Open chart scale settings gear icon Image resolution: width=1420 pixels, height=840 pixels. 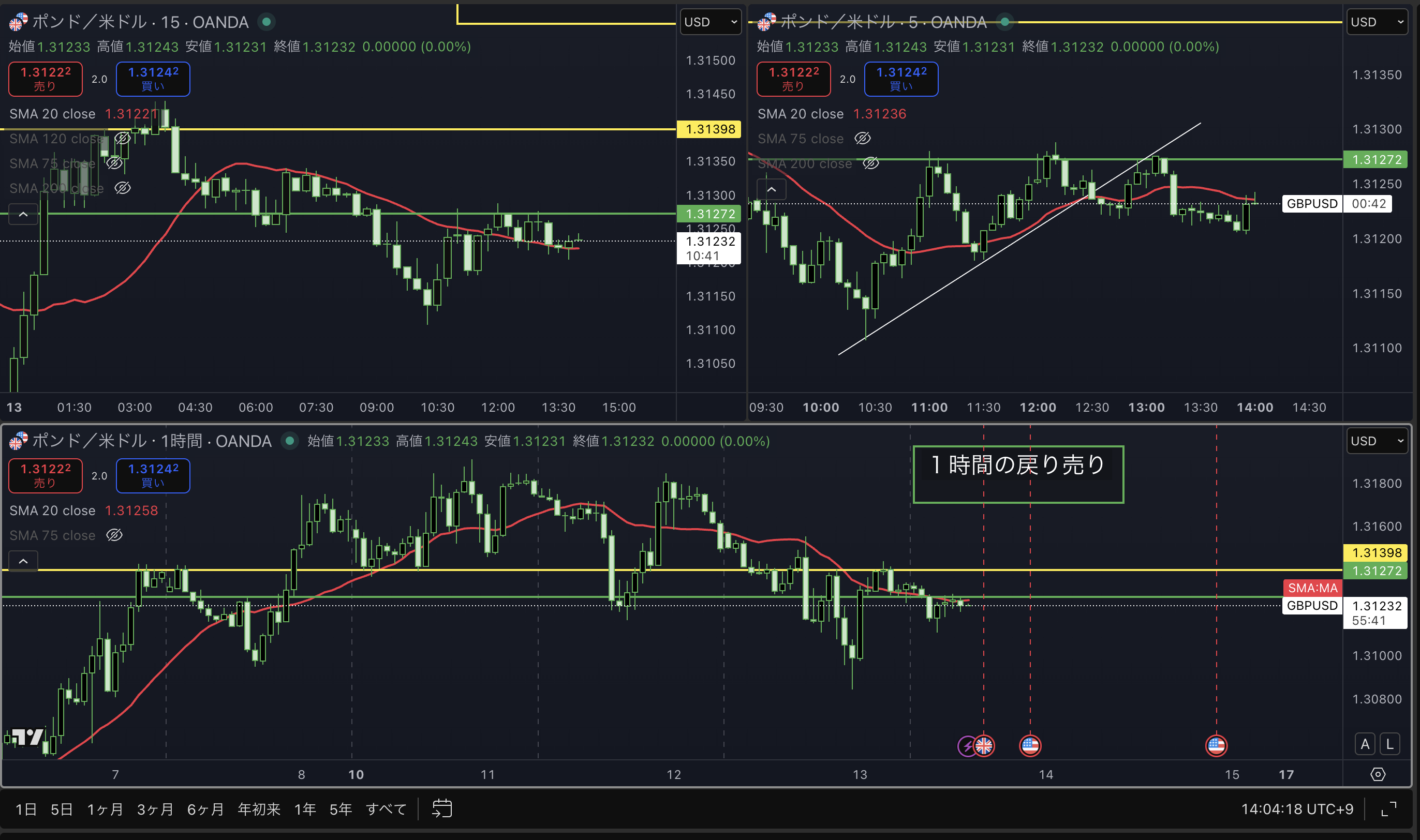1378,774
